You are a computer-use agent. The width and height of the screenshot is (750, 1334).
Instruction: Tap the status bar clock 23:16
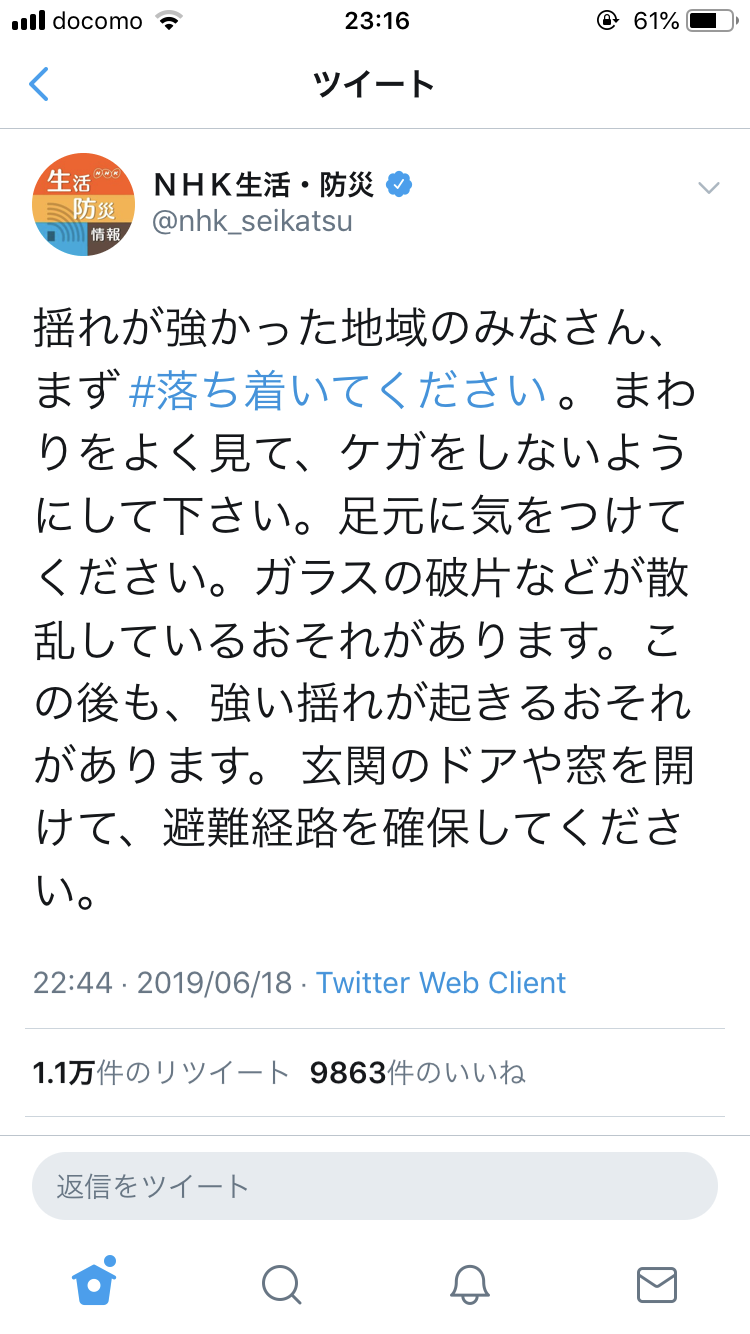click(x=375, y=21)
